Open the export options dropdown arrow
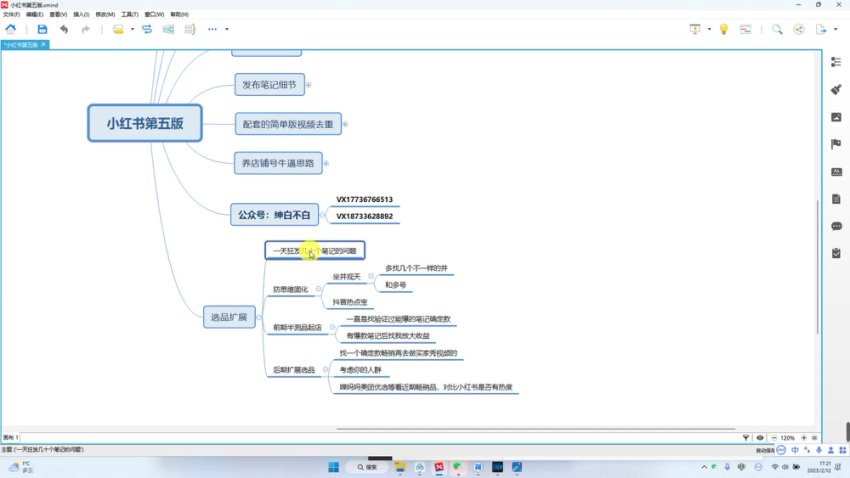 [x=835, y=29]
